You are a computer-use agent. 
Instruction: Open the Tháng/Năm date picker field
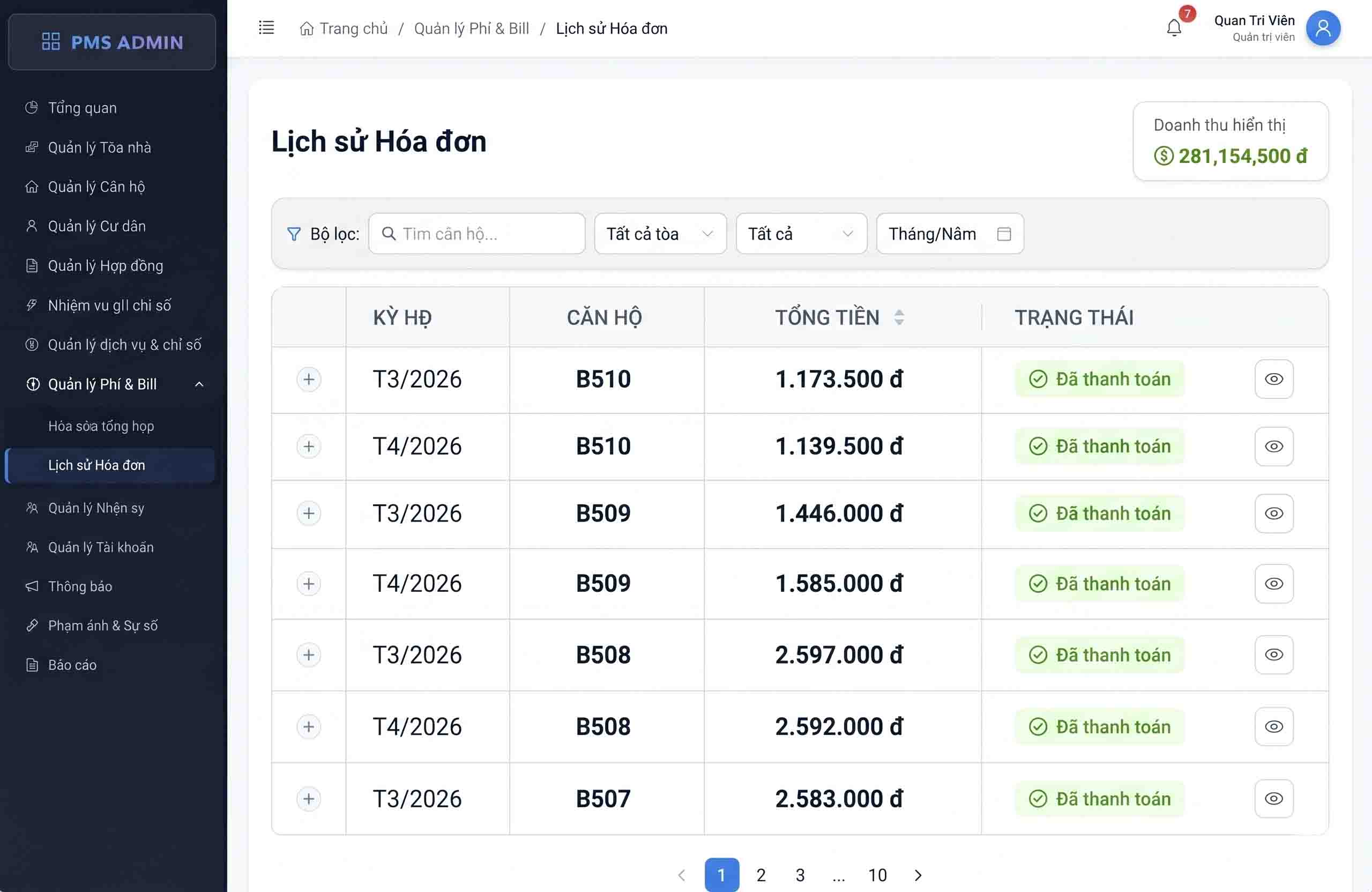coord(950,234)
